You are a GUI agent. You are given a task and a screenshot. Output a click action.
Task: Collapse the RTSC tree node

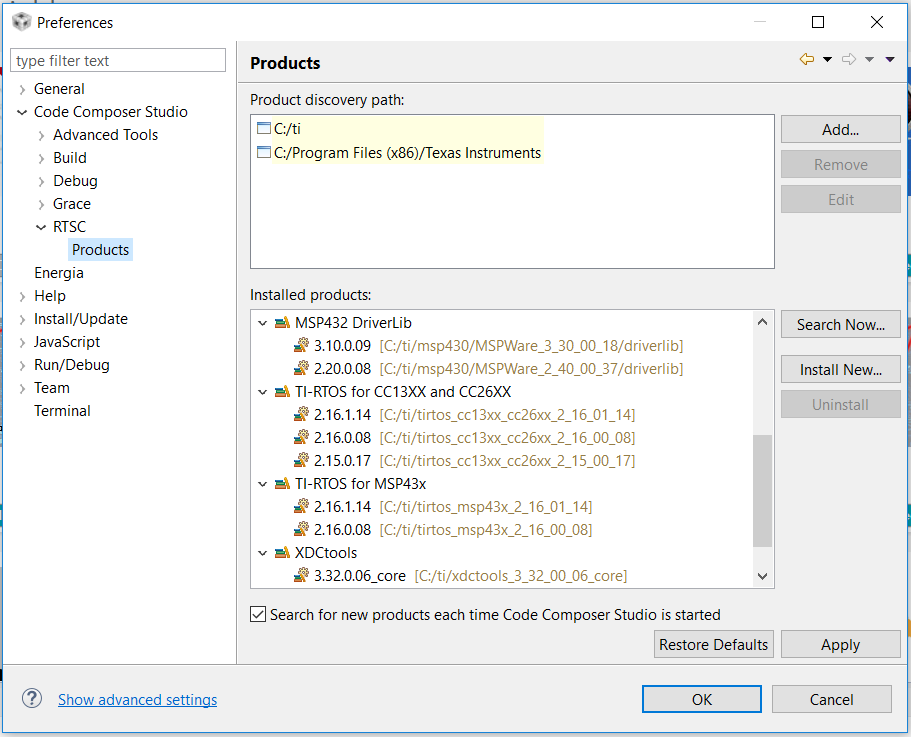click(x=41, y=227)
